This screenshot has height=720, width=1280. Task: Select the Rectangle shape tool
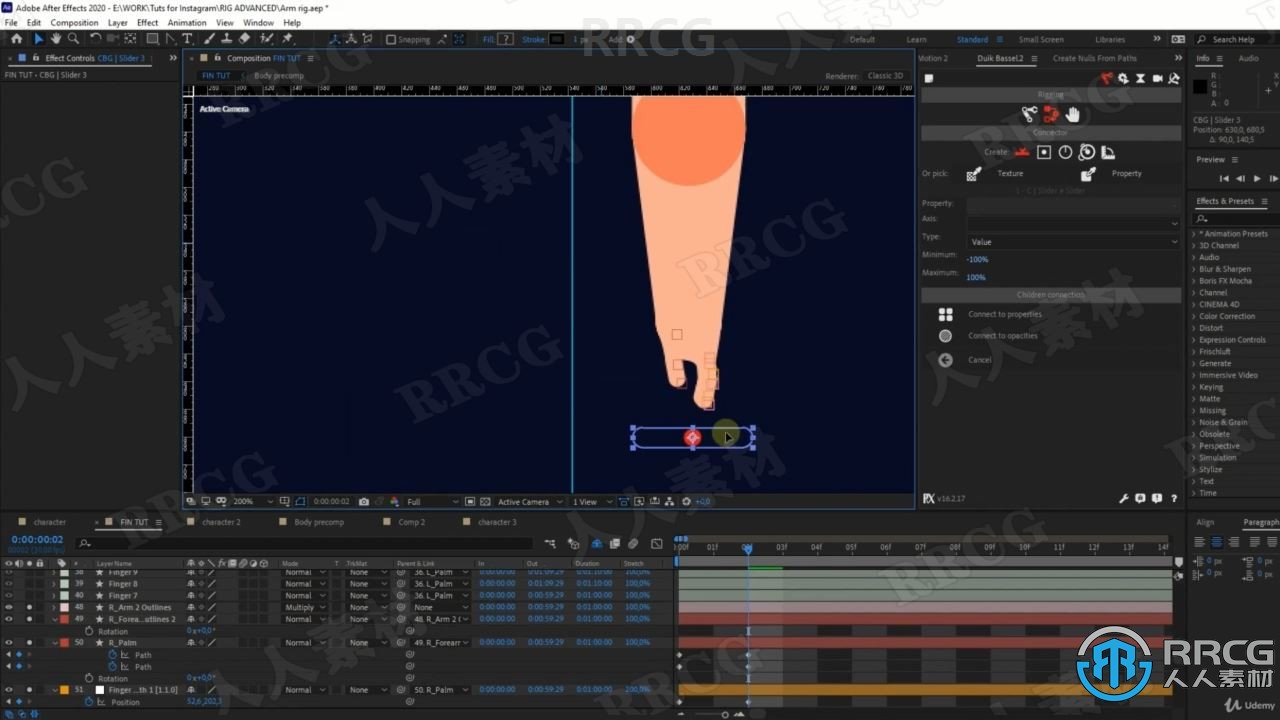click(152, 39)
